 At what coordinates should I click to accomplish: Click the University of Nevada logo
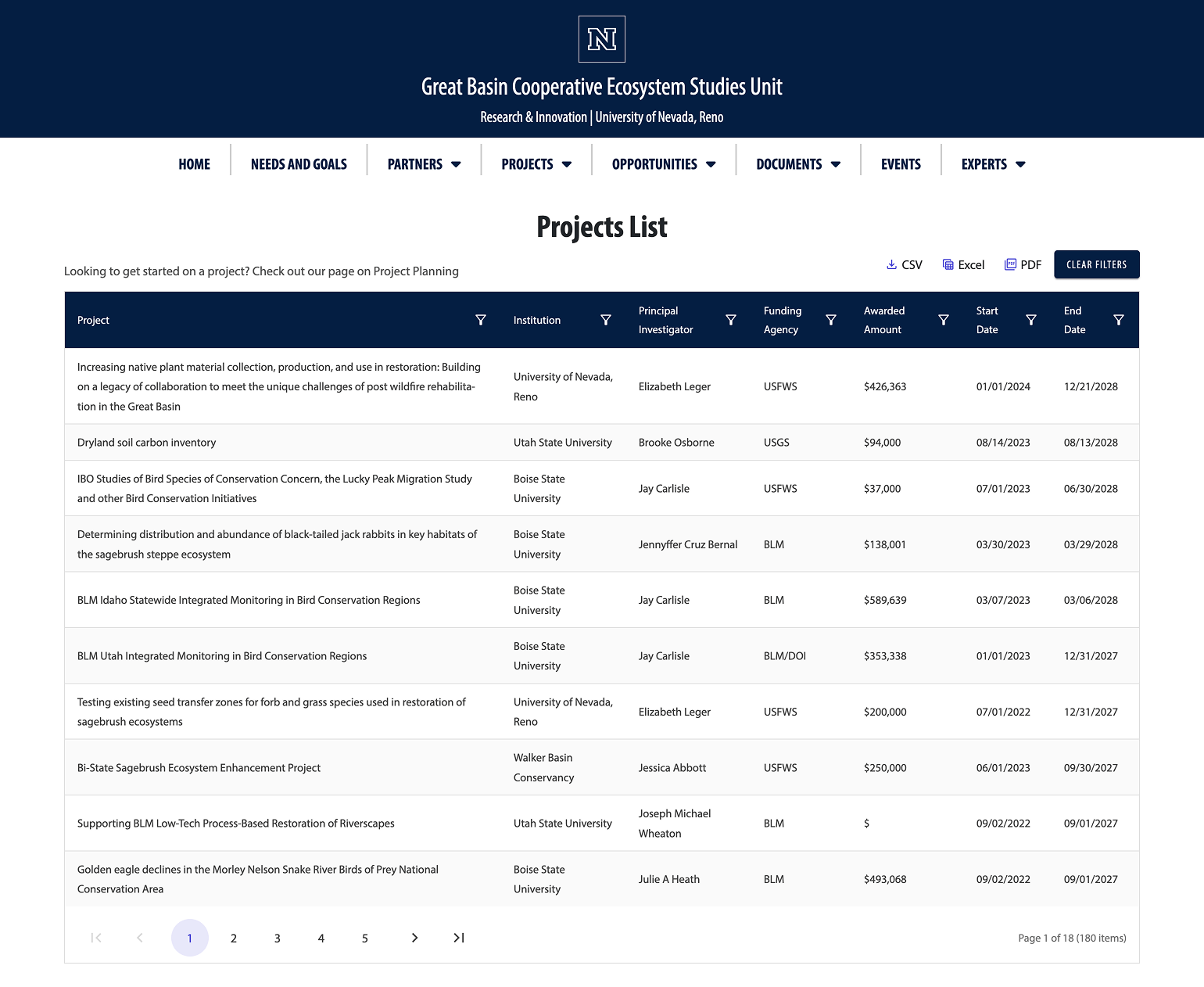click(x=600, y=39)
